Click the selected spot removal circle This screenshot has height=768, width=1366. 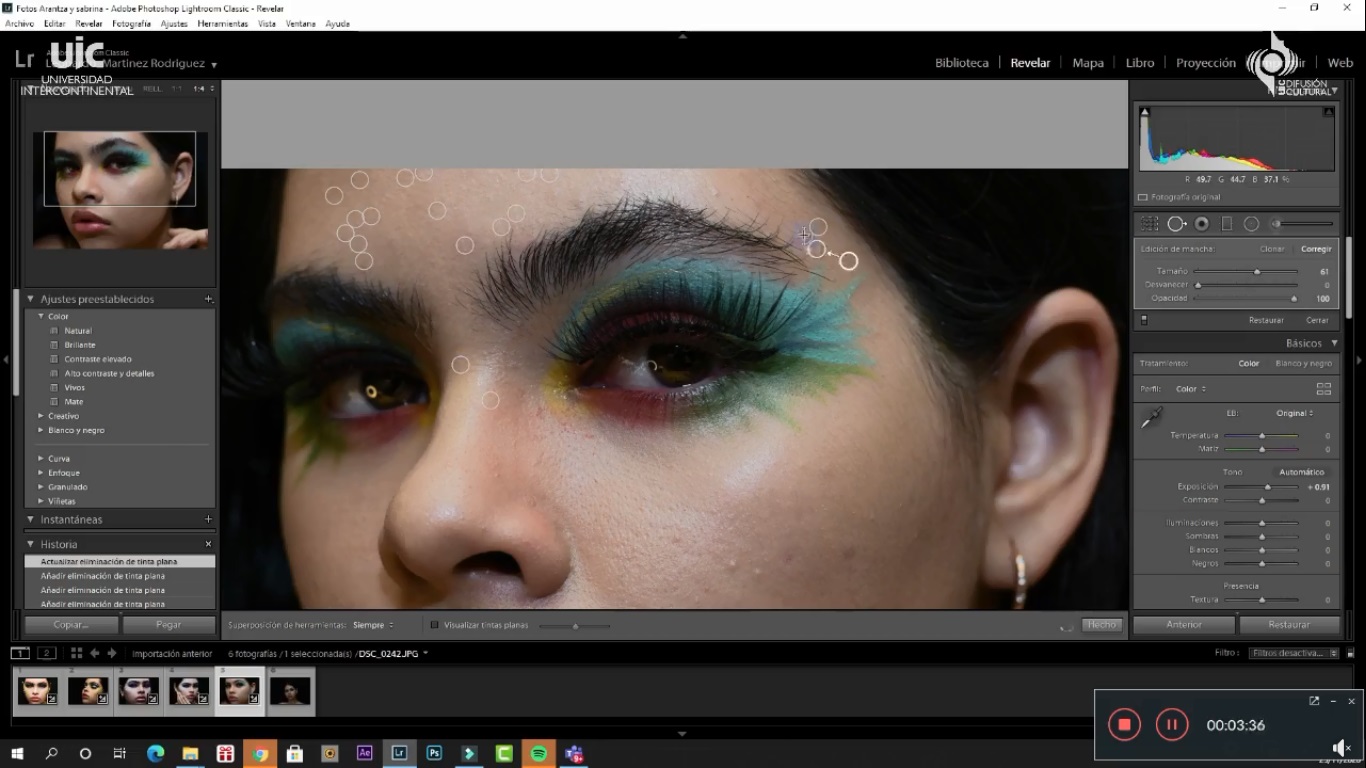[848, 261]
